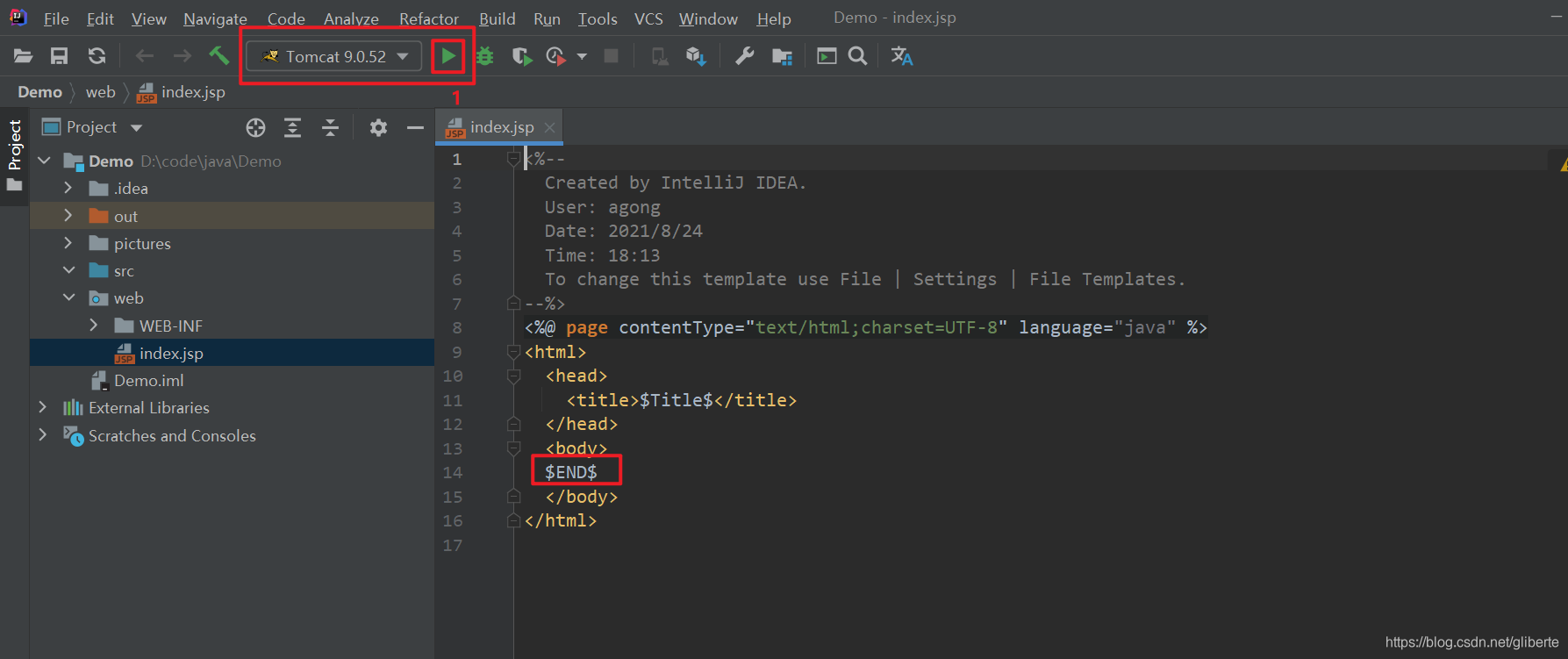
Task: Build project with green hammer icon
Action: 218,56
